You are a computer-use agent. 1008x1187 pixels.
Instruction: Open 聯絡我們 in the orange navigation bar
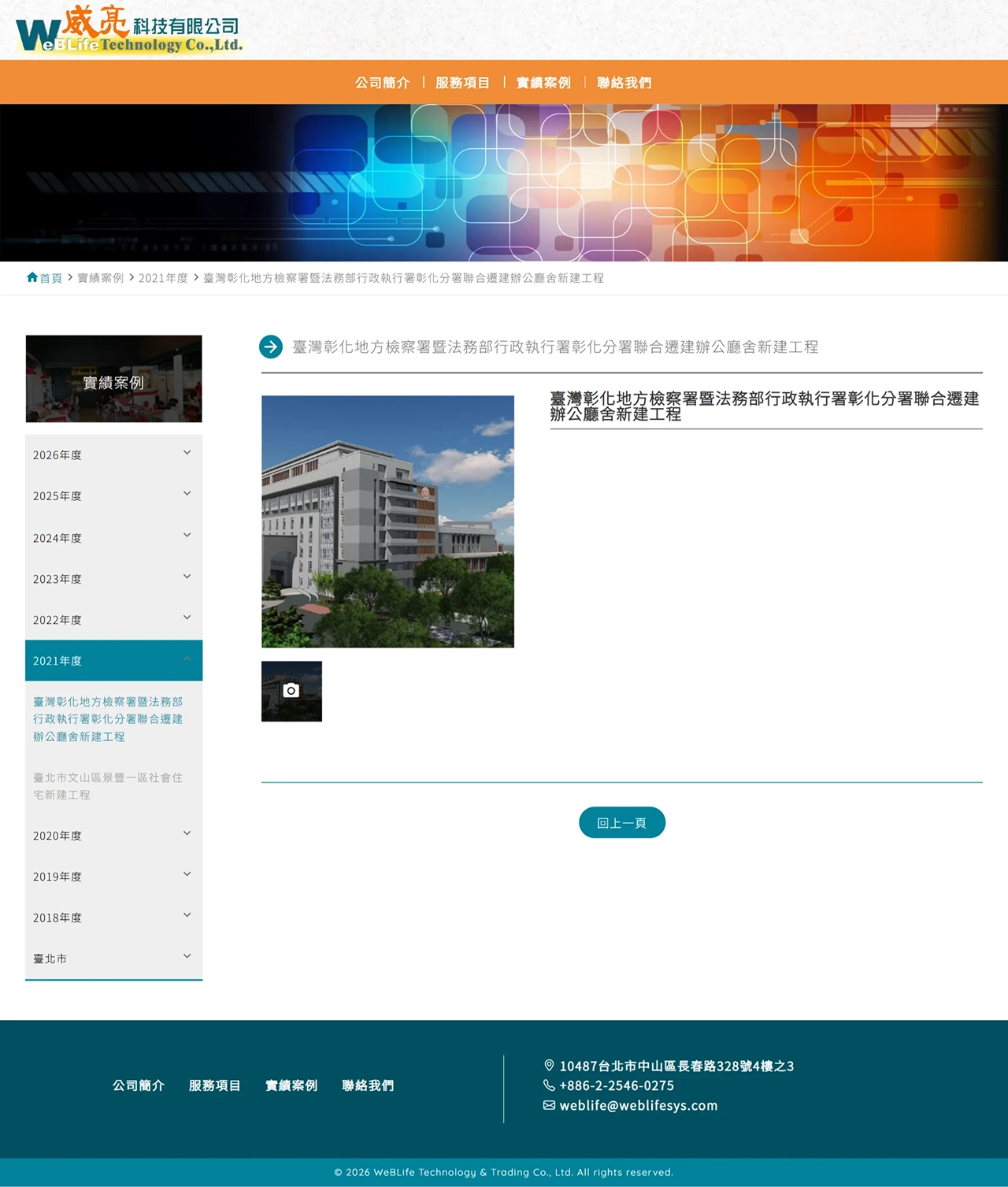coord(624,83)
